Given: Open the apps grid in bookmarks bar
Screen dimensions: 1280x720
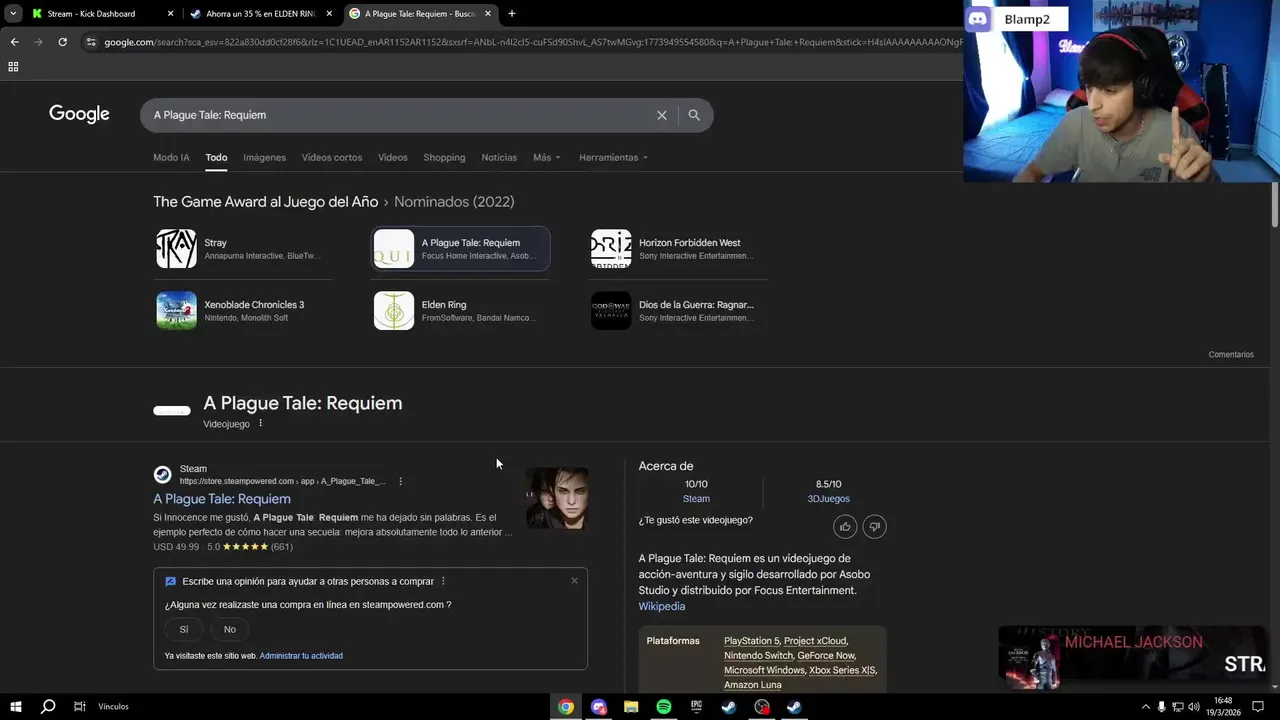Looking at the screenshot, I should point(13,67).
